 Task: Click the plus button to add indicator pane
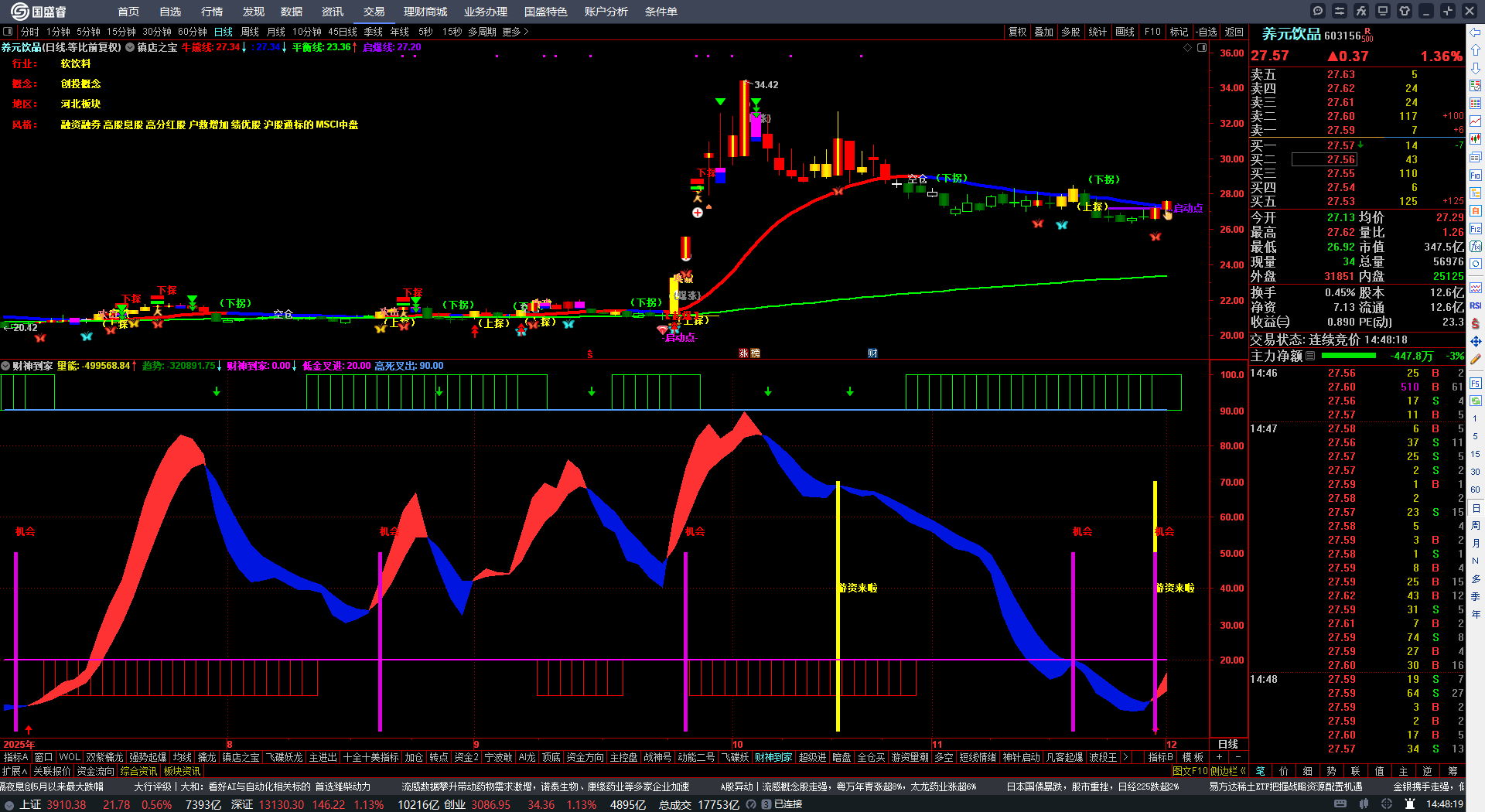(x=1219, y=757)
